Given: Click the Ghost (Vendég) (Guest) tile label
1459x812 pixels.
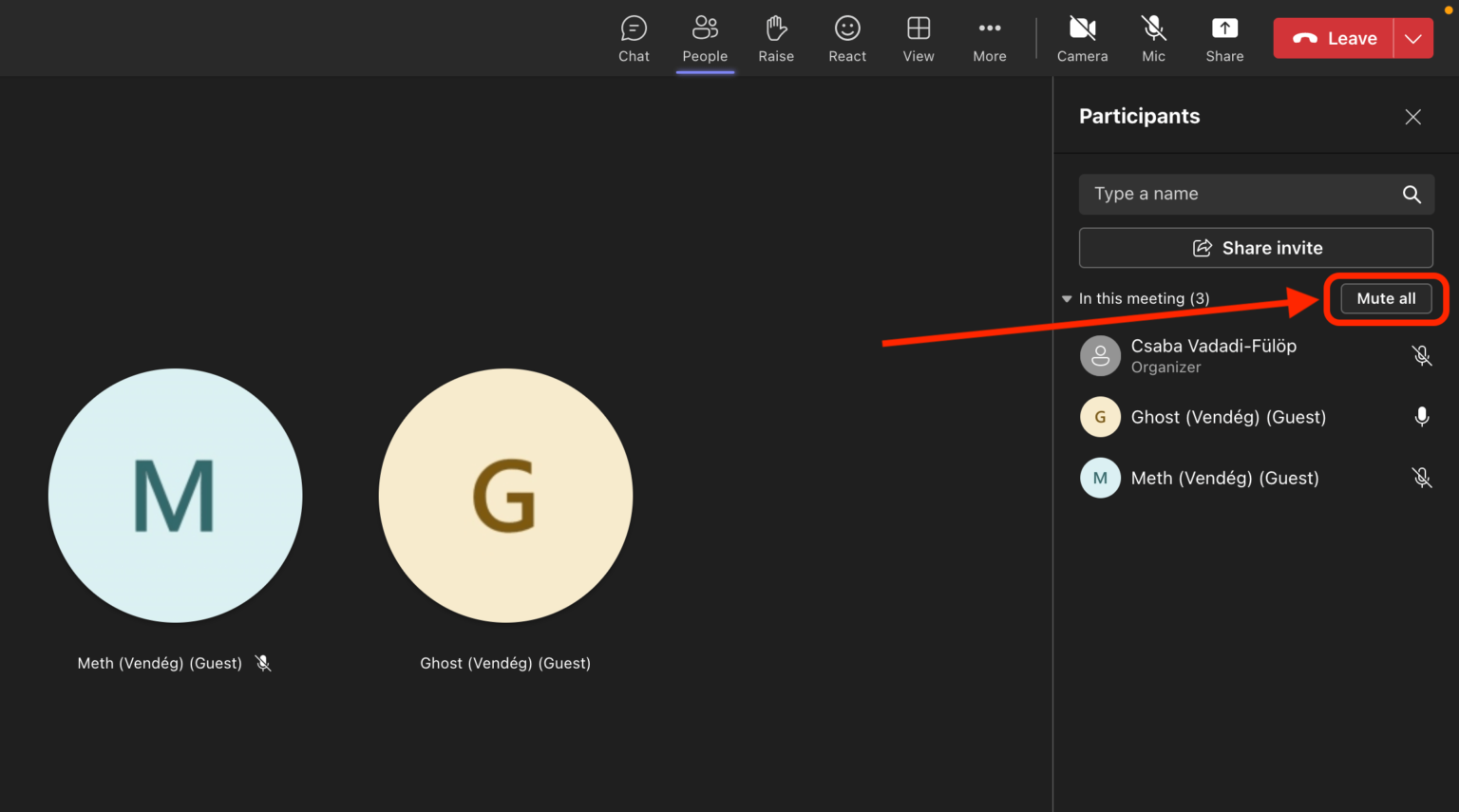Looking at the screenshot, I should pyautogui.click(x=505, y=663).
